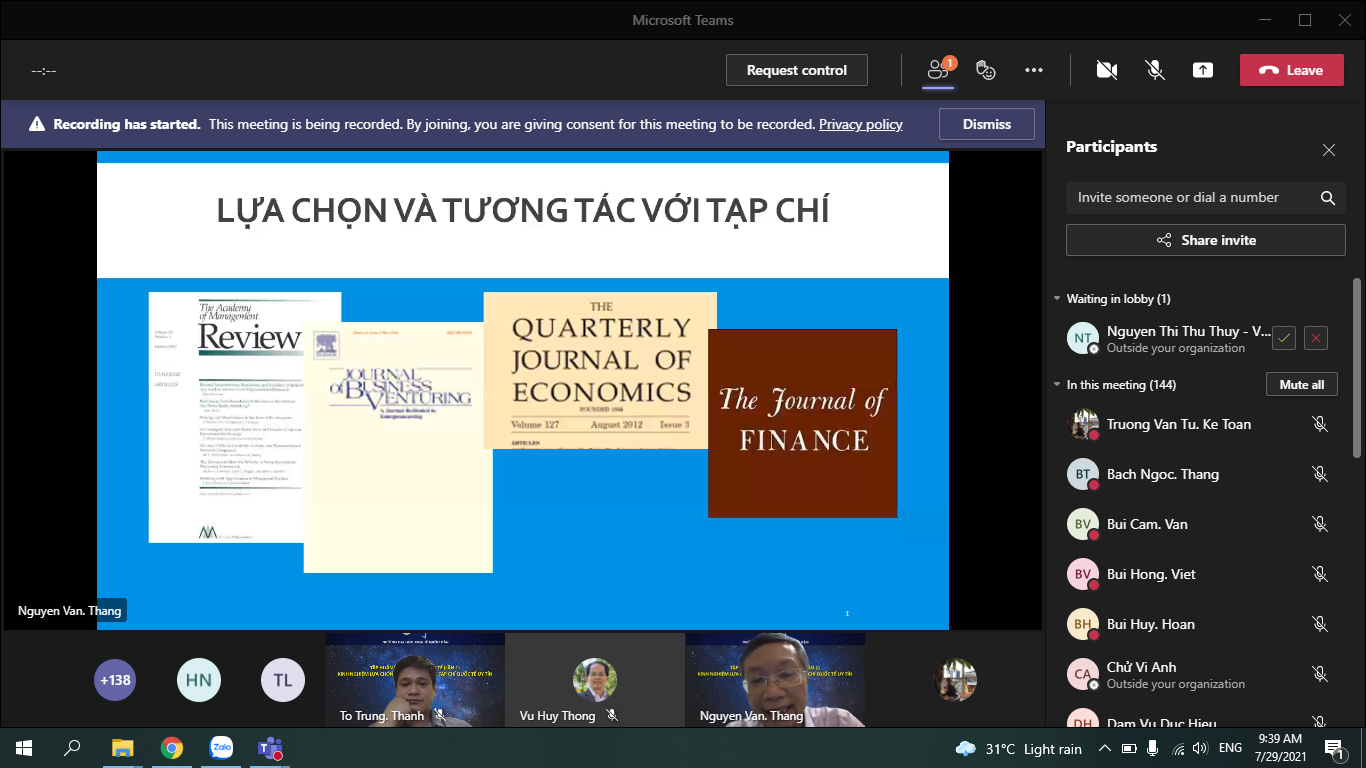Image resolution: width=1366 pixels, height=768 pixels.
Task: Click the muted mic icon for Bui Cam. Van
Action: click(1320, 524)
